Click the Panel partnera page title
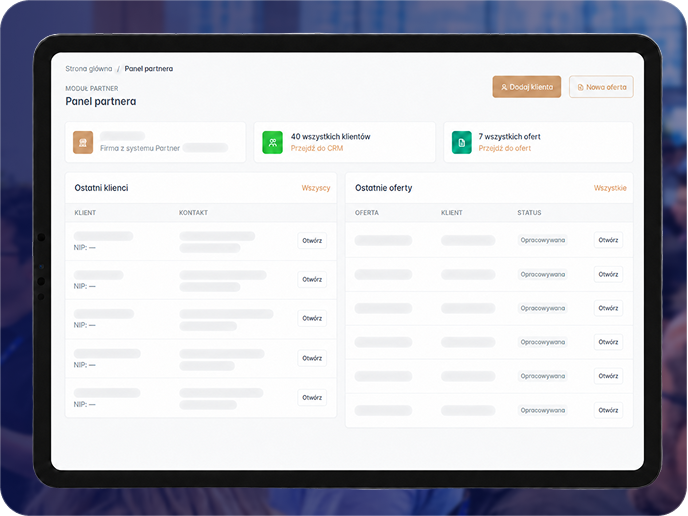Image resolution: width=688 pixels, height=516 pixels. coord(100,101)
